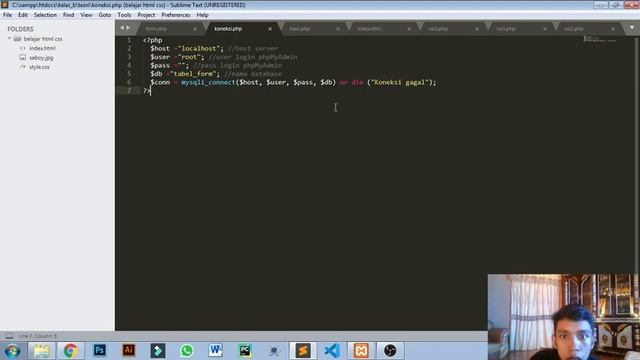Open the Edit menu
The width and height of the screenshot is (640, 360).
click(23, 15)
